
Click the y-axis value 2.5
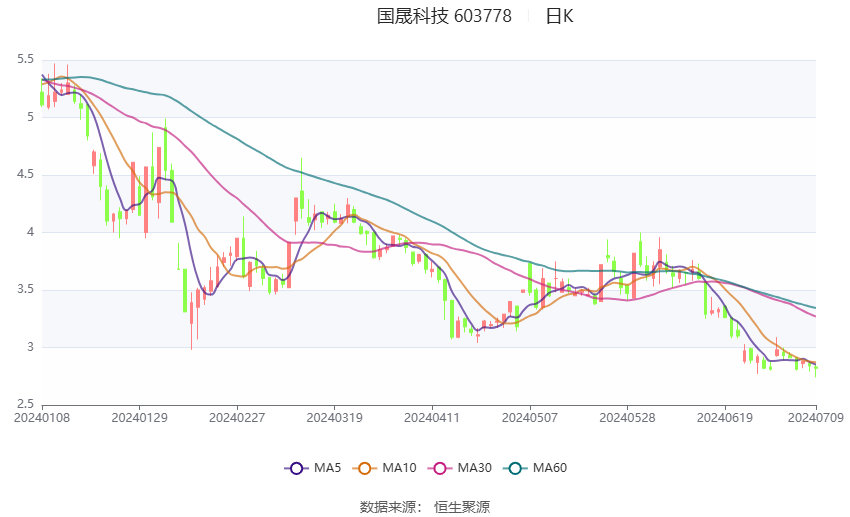tap(25, 404)
